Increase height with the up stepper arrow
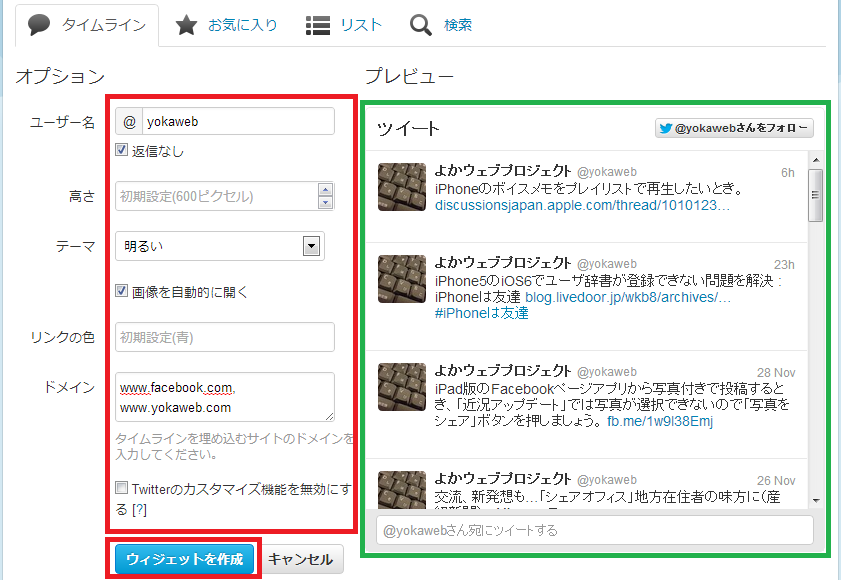This screenshot has width=841, height=580. click(x=326, y=189)
